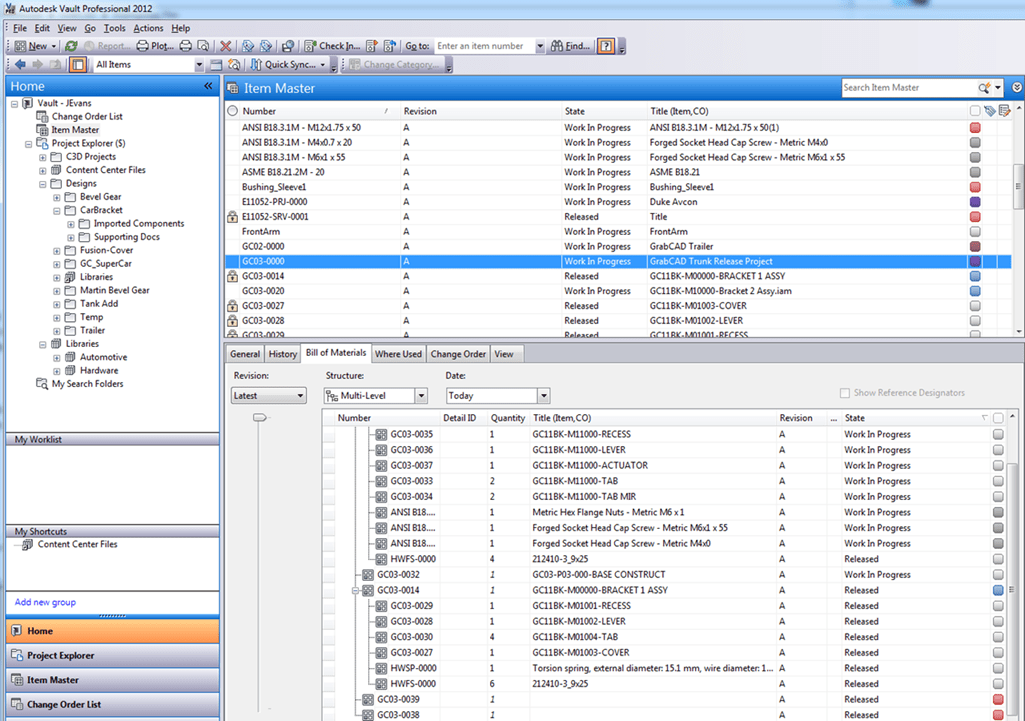The image size is (1025, 721).
Task: Click the double-chevron expand icon by the search box
Action: pyautogui.click(x=1017, y=88)
